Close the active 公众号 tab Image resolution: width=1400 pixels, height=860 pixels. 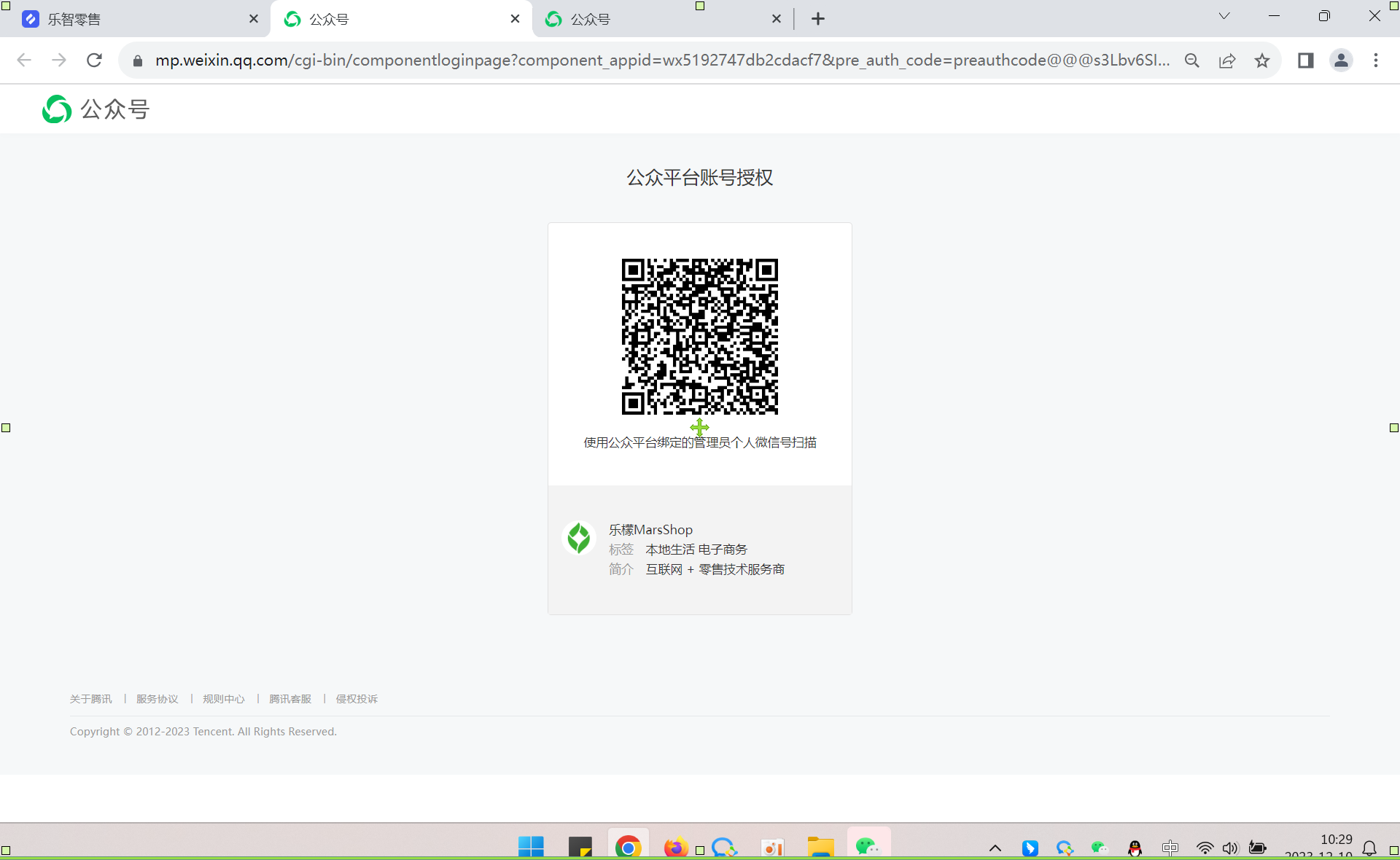pyautogui.click(x=516, y=19)
